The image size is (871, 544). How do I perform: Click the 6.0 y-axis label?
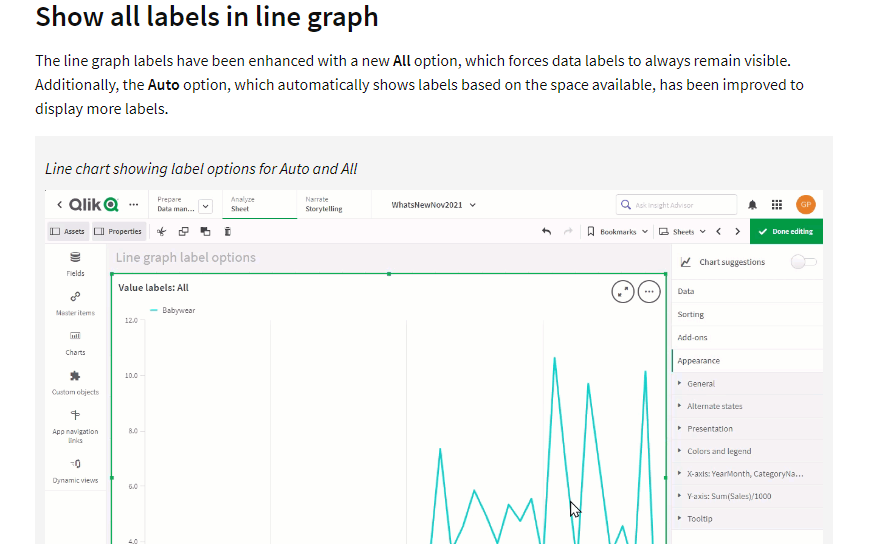(x=133, y=487)
